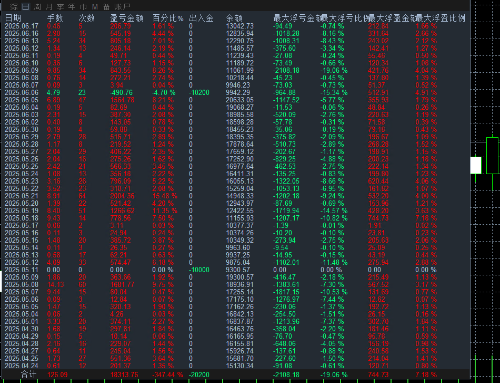Click max floating loss -2108.18 on 2025.06.09

pyautogui.click(x=286, y=70)
